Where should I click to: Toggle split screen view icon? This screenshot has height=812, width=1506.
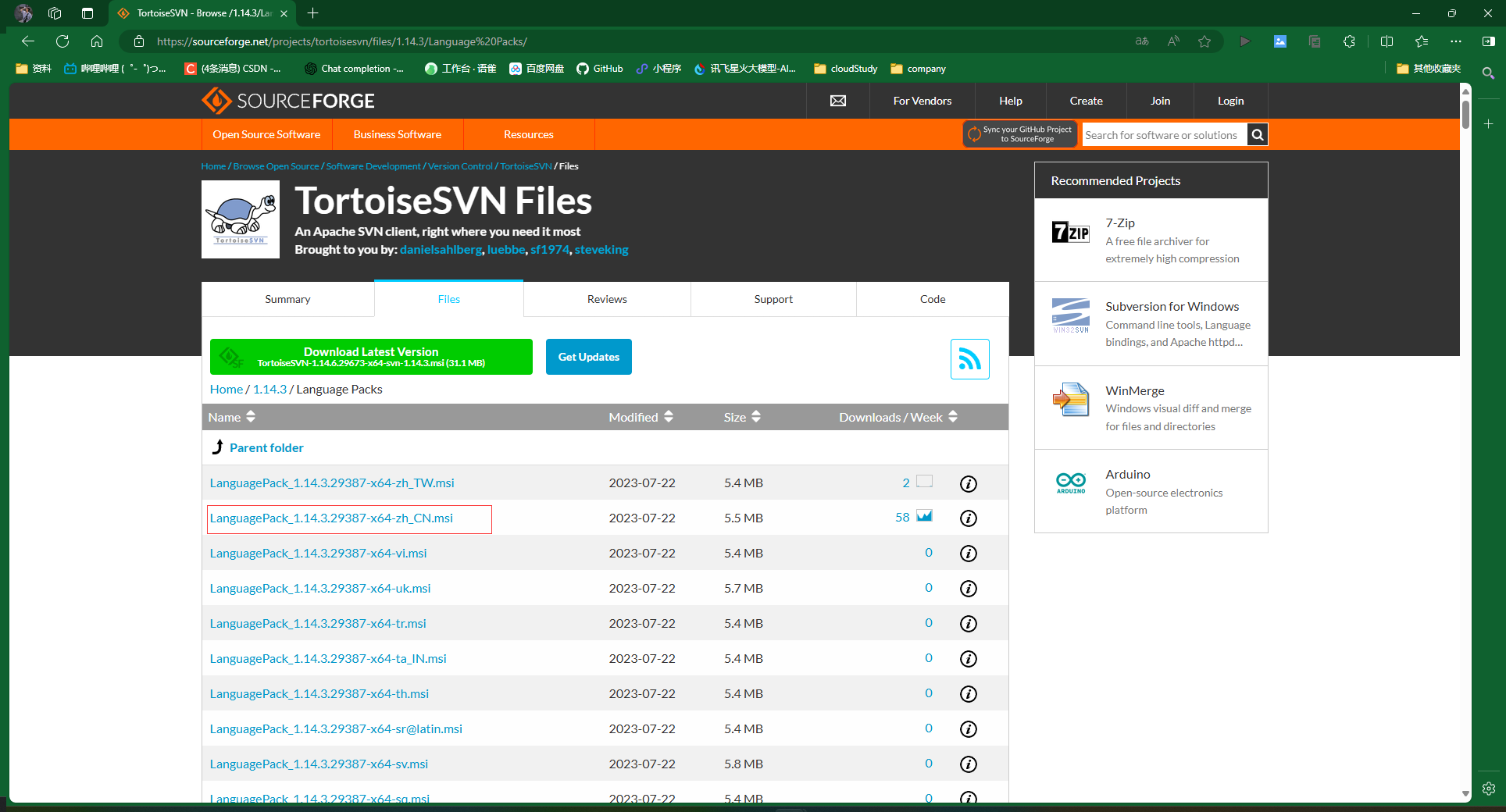click(x=1387, y=41)
